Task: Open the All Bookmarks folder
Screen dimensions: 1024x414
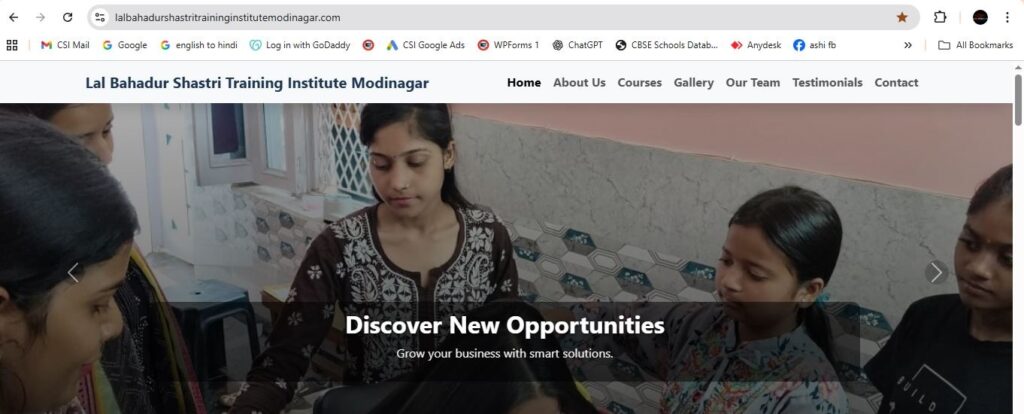Action: pos(976,45)
